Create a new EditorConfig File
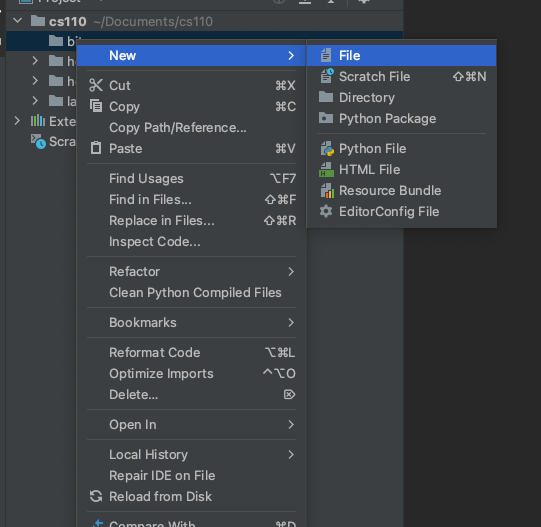This screenshot has height=527, width=541. click(401, 212)
